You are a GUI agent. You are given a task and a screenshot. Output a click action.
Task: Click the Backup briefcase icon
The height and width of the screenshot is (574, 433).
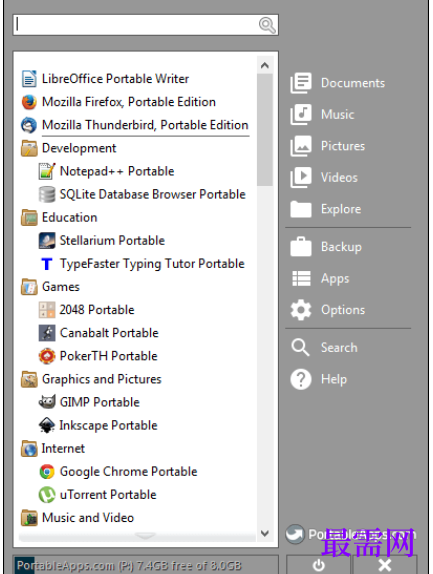click(301, 246)
